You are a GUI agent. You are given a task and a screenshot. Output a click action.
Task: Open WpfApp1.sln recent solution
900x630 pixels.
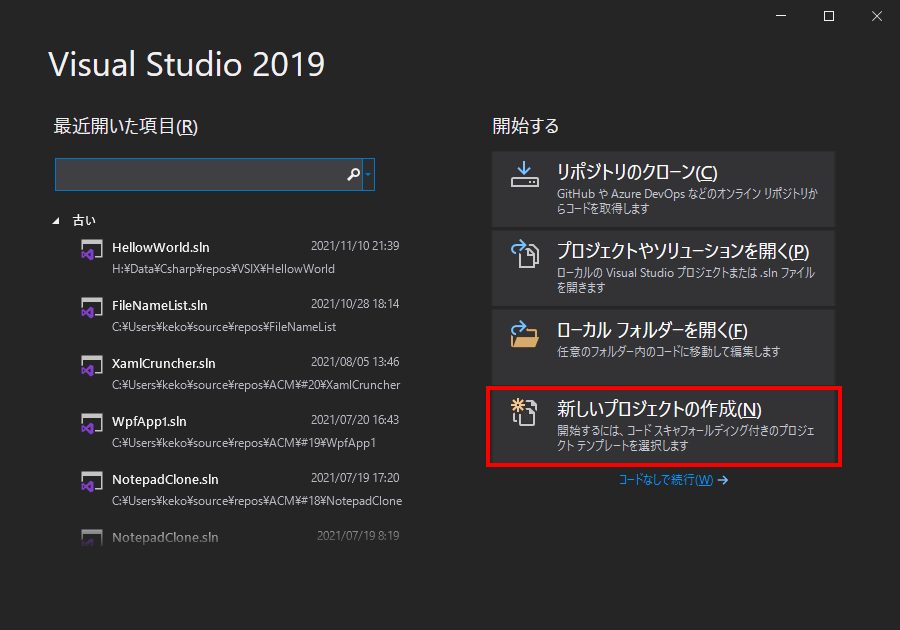click(240, 431)
